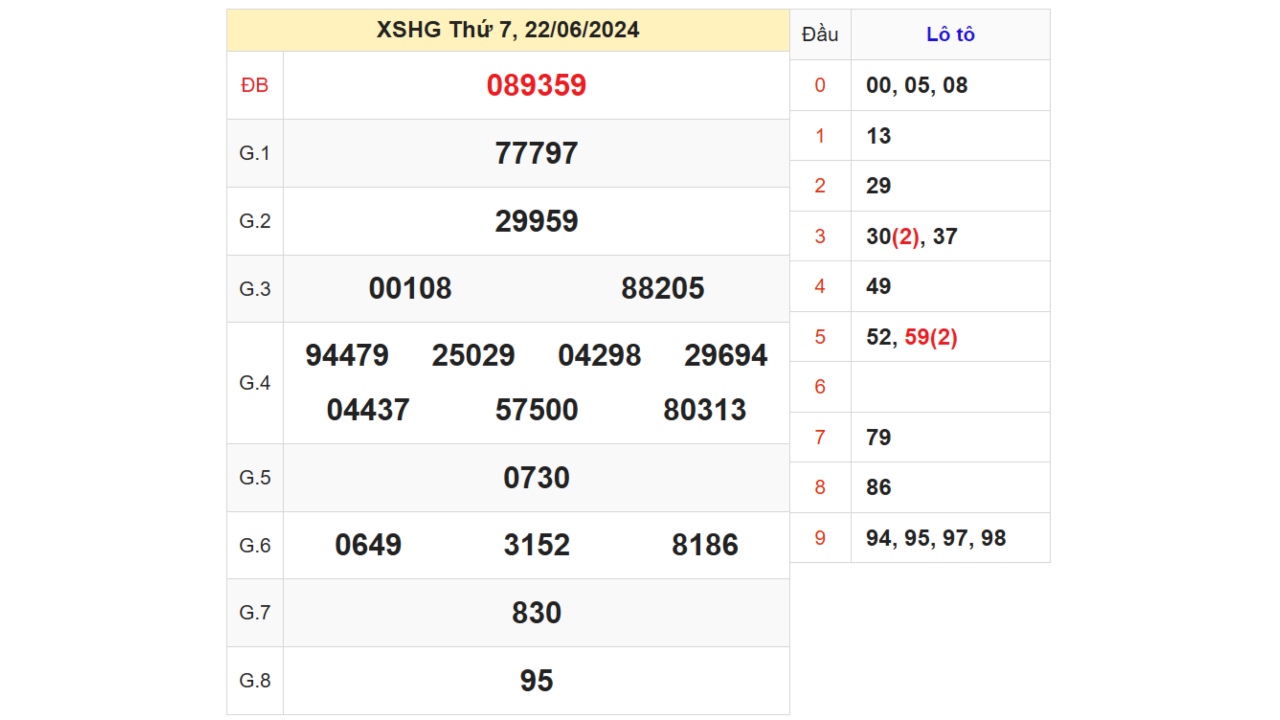
Task: Click head digit 0 in Đầu column
Action: (x=820, y=86)
